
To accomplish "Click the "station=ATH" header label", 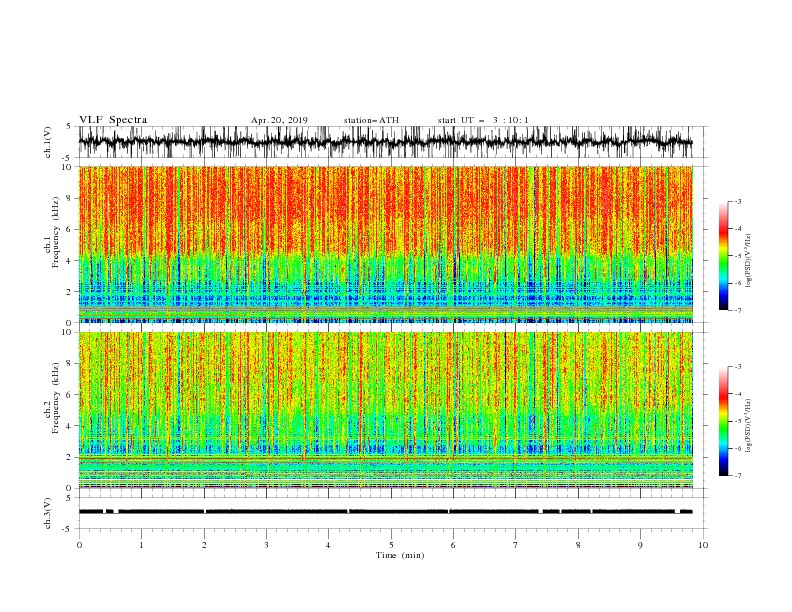I will click(x=371, y=120).
